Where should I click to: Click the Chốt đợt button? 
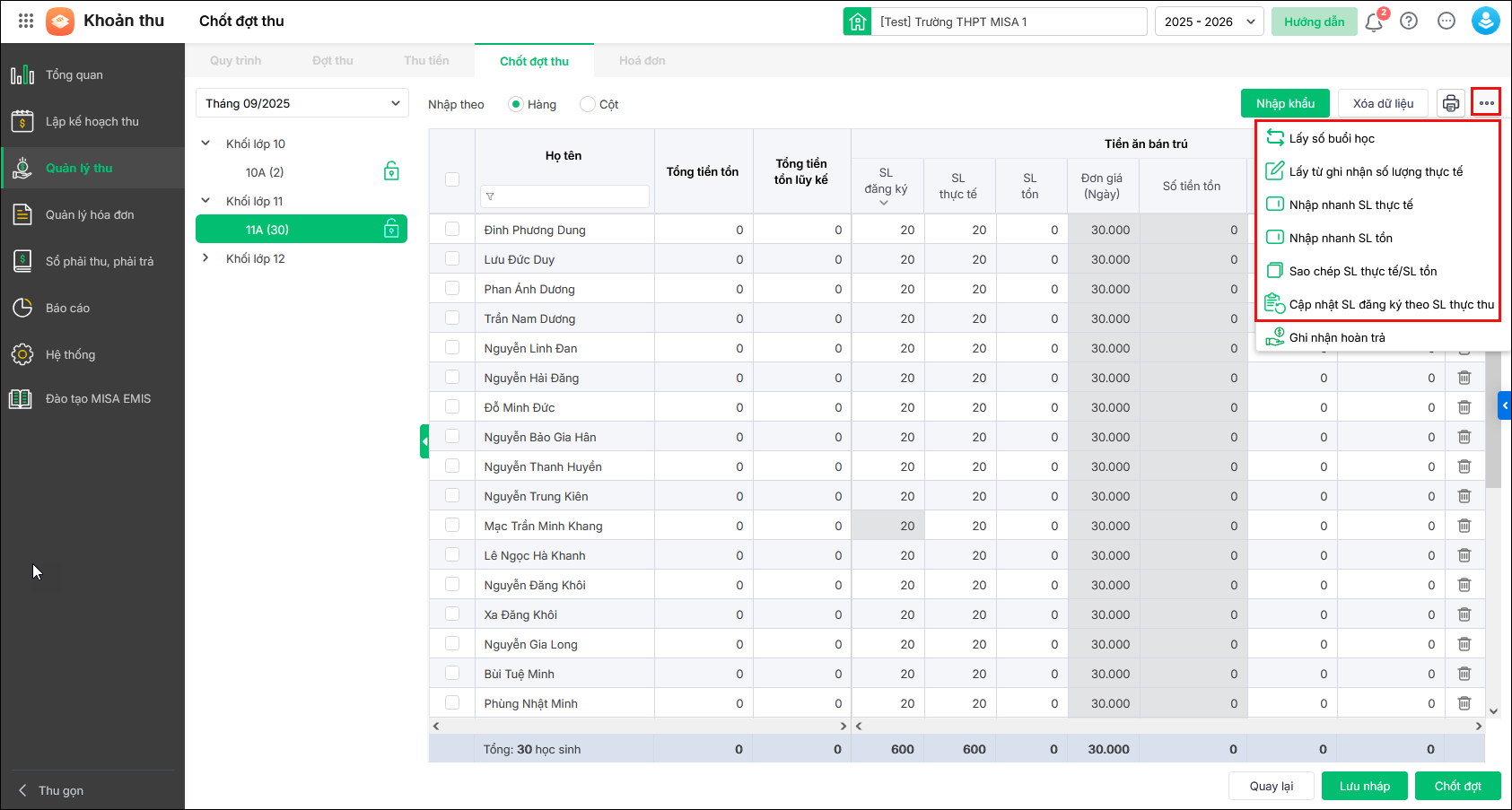1457,786
